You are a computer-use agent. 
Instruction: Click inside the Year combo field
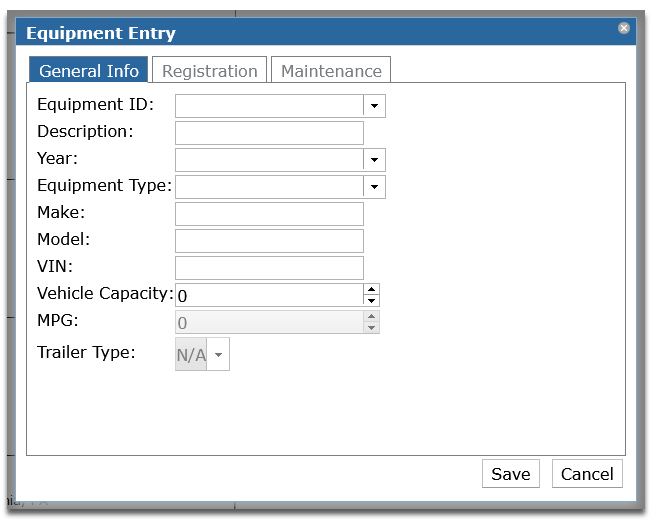269,160
